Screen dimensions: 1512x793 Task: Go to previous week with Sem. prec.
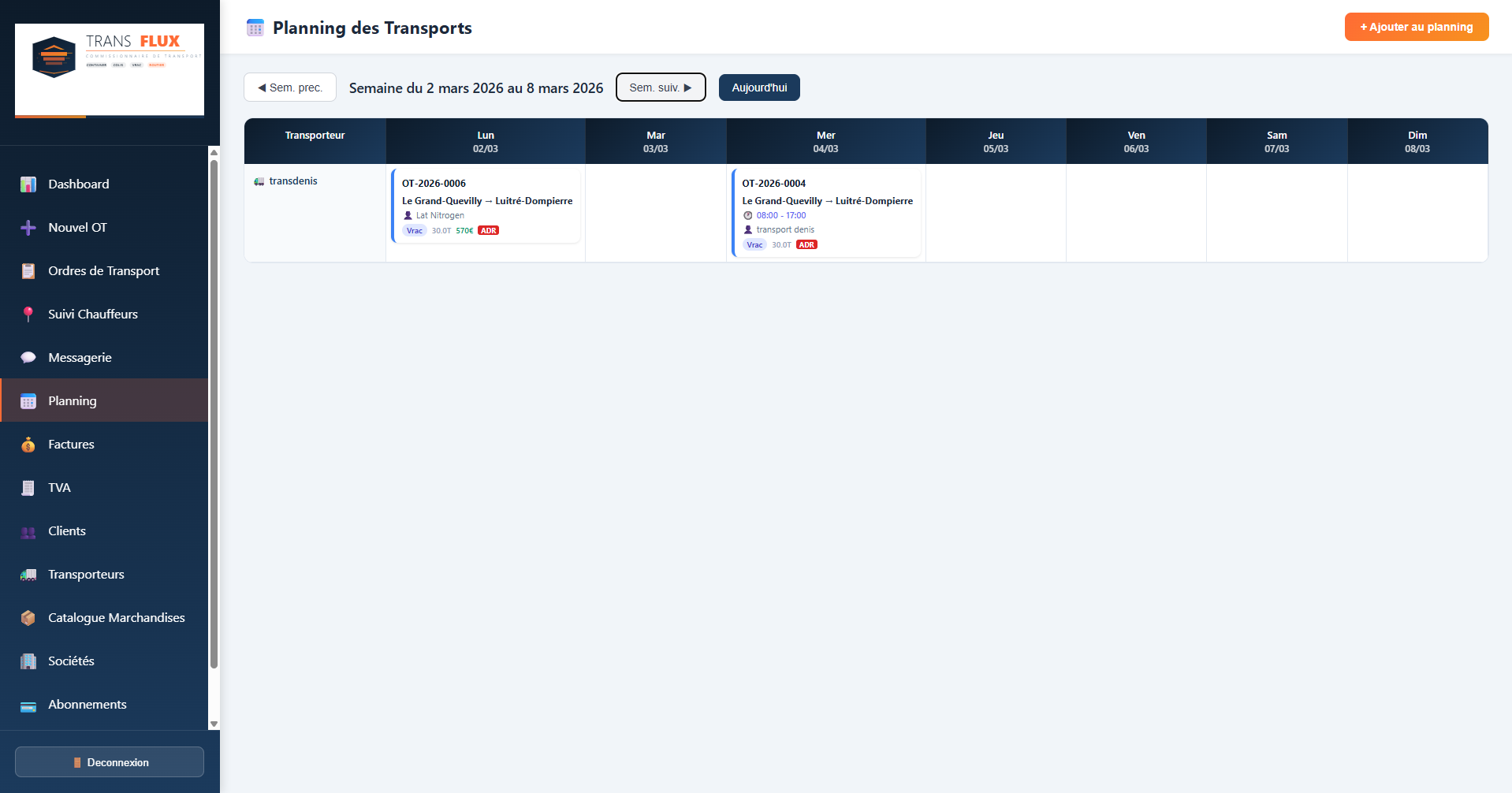pos(289,87)
